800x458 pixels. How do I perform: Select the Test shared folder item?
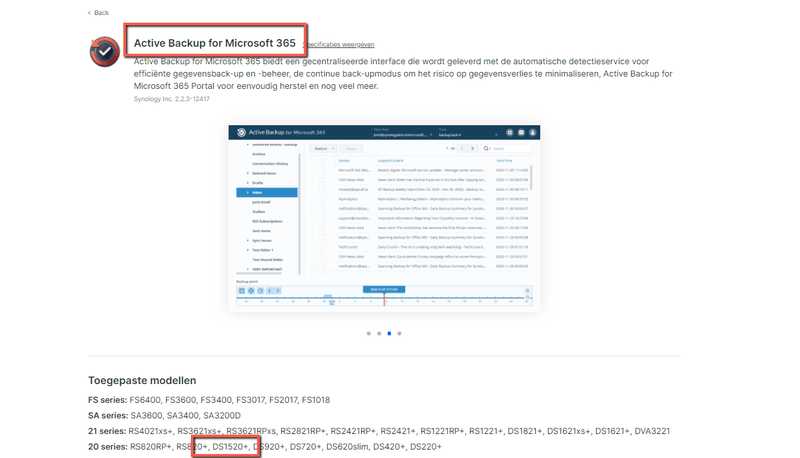tap(267, 260)
